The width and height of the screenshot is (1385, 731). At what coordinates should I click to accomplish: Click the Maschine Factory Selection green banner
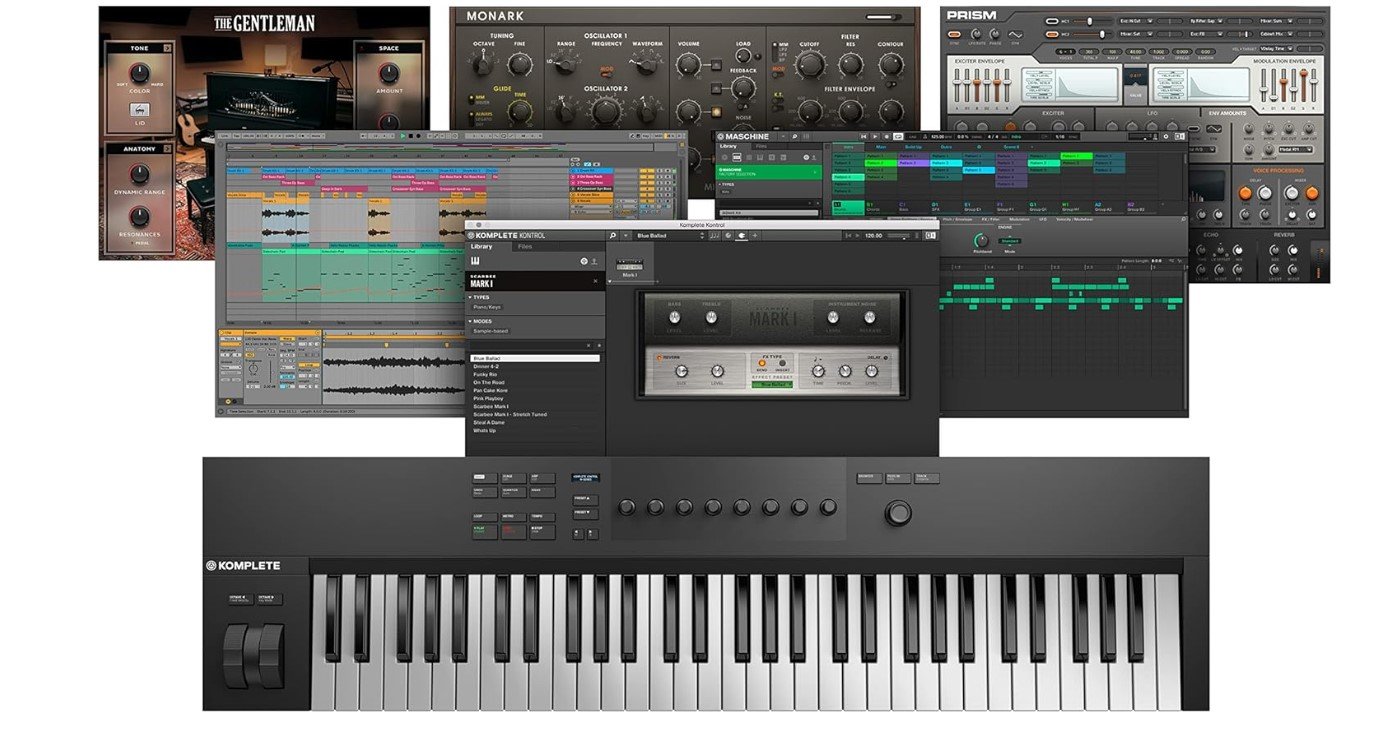pos(768,172)
